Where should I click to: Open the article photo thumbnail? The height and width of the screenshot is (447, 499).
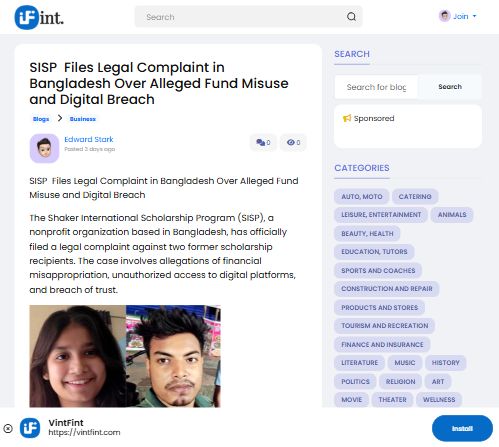click(x=125, y=356)
